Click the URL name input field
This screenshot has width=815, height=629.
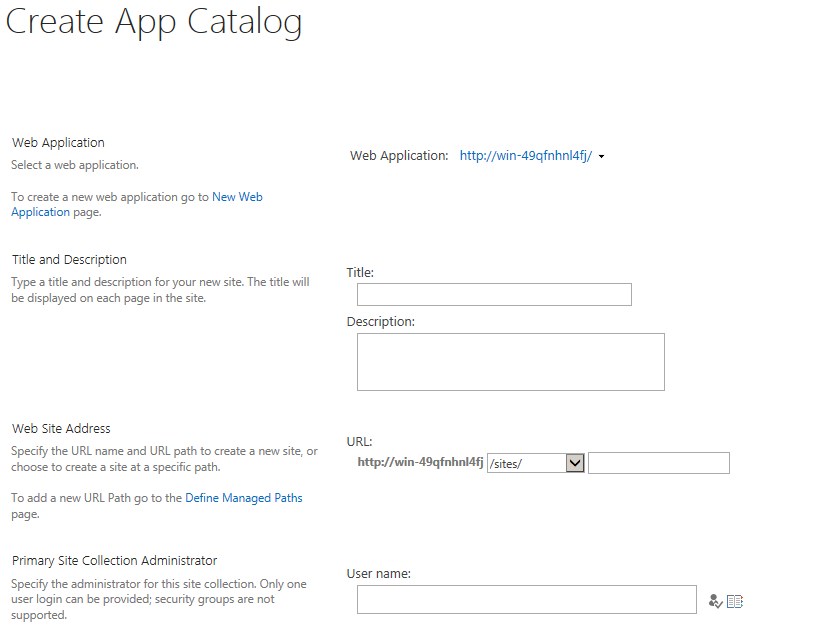[659, 463]
